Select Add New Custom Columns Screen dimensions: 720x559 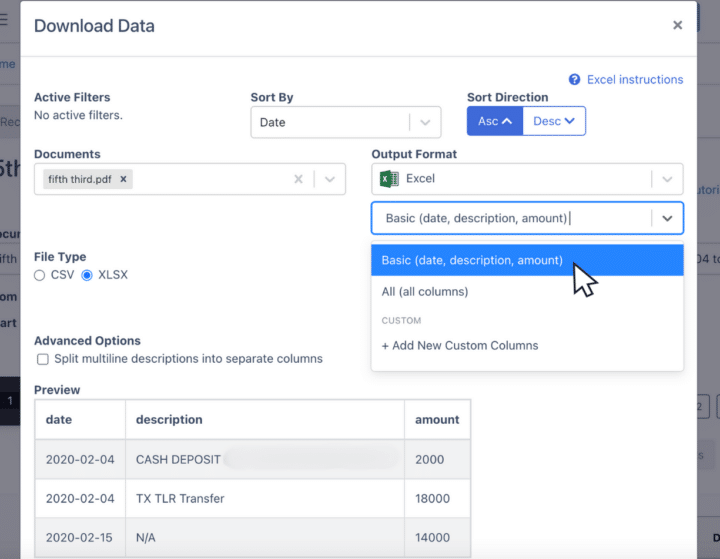(460, 346)
